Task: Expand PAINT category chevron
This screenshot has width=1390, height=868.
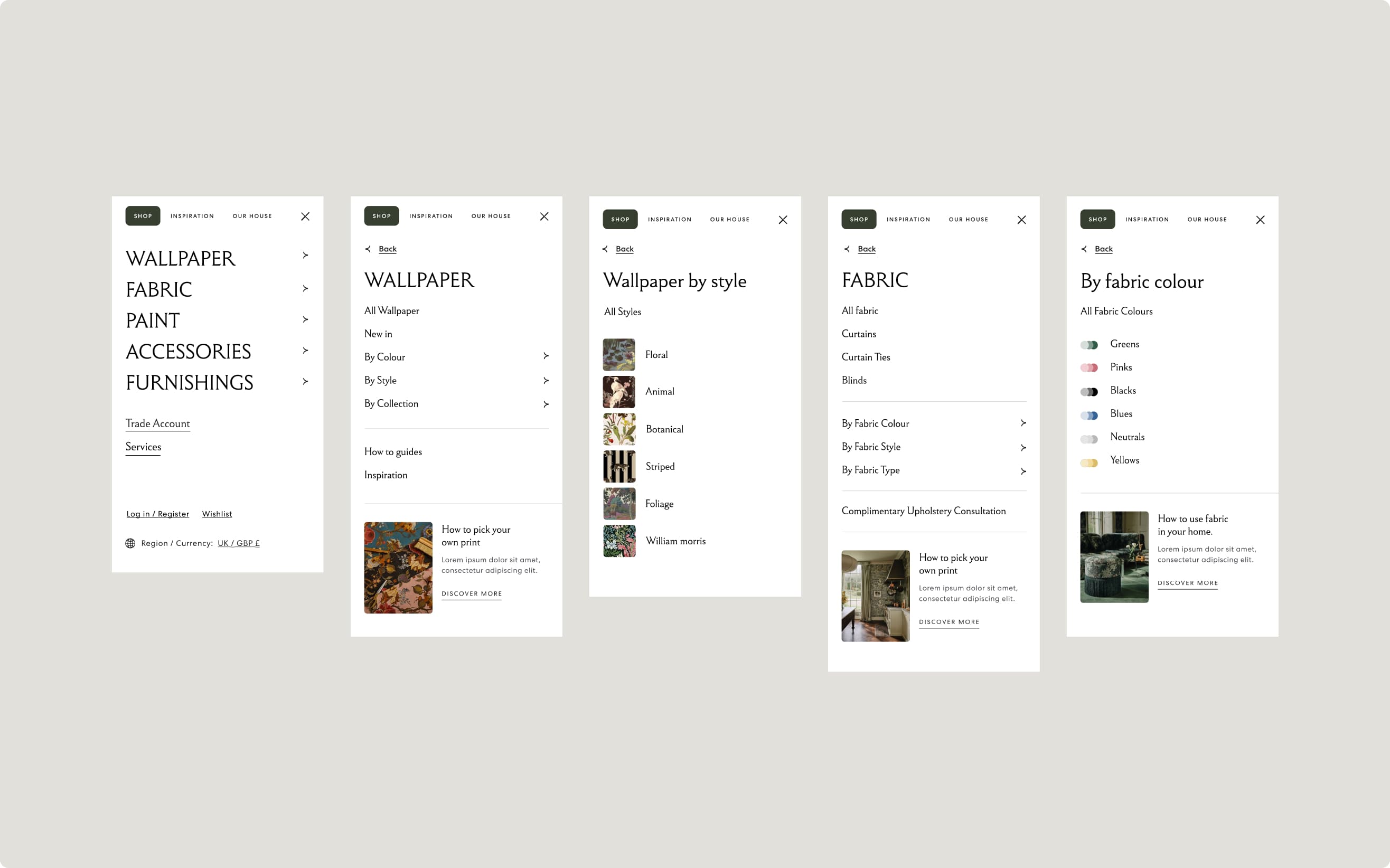Action: click(x=305, y=319)
